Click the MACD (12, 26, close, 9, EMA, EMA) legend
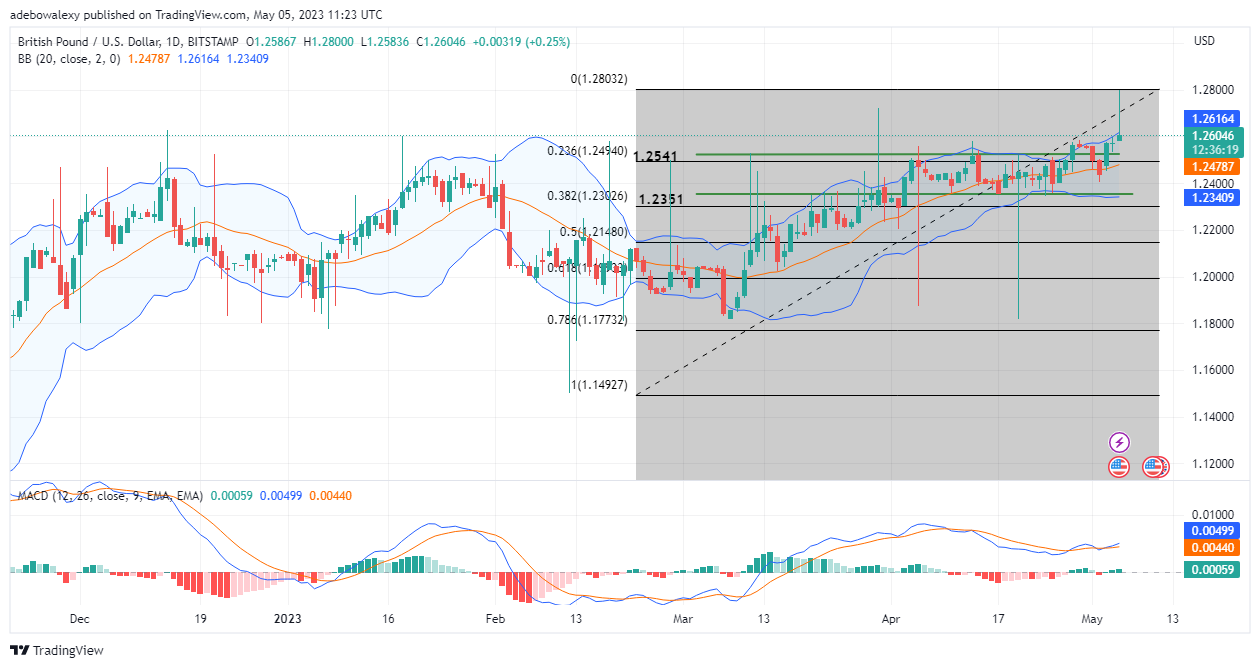The width and height of the screenshot is (1260, 668). 109,495
